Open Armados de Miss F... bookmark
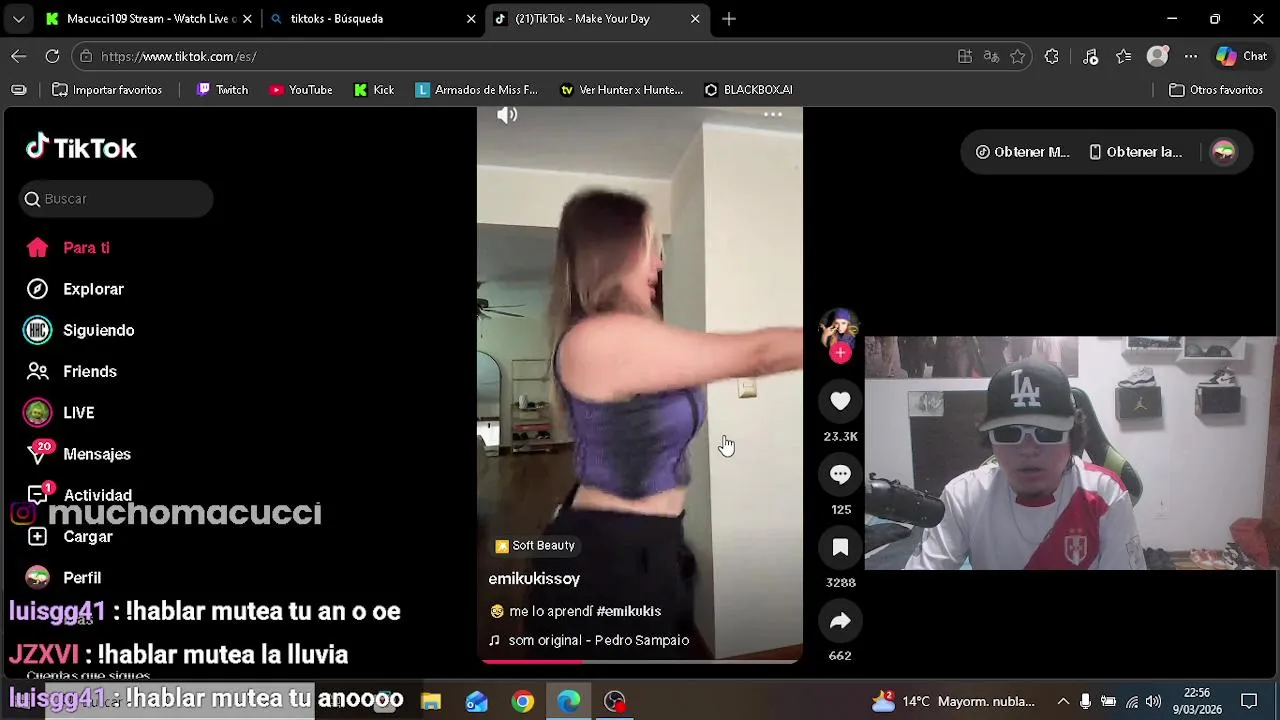The image size is (1280, 720). (476, 90)
